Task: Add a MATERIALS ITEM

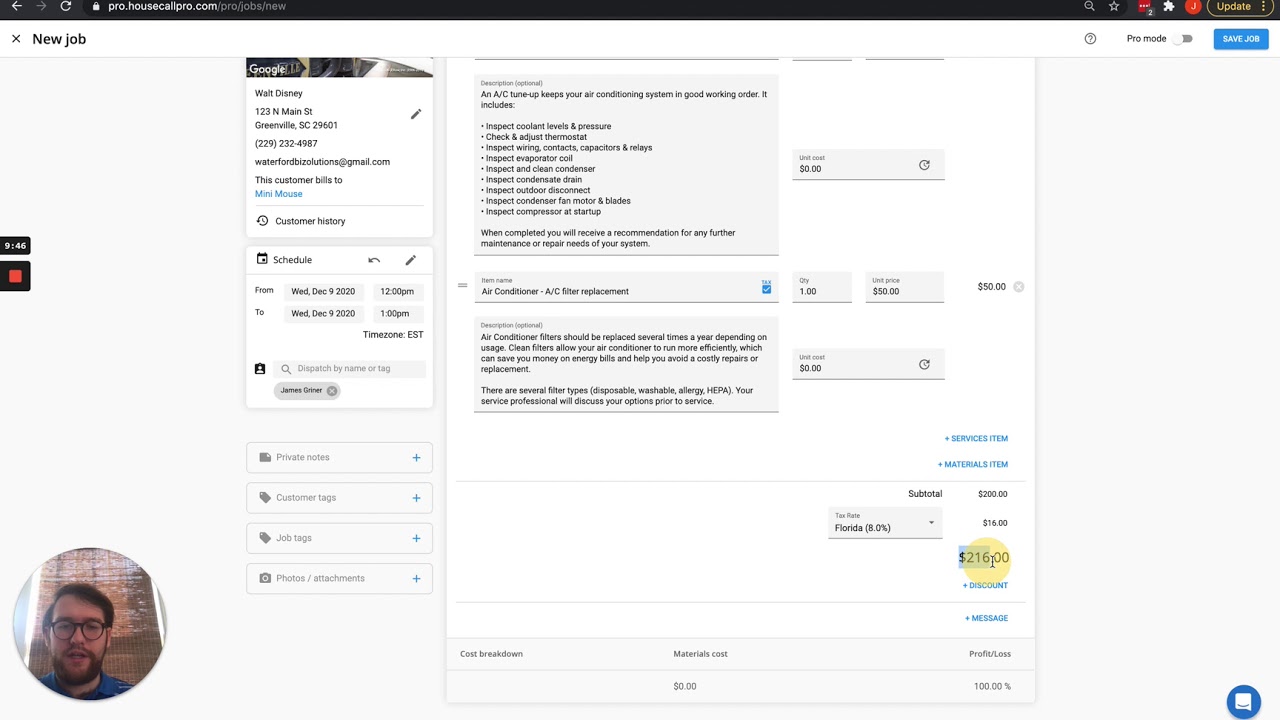Action: pyautogui.click(x=973, y=464)
